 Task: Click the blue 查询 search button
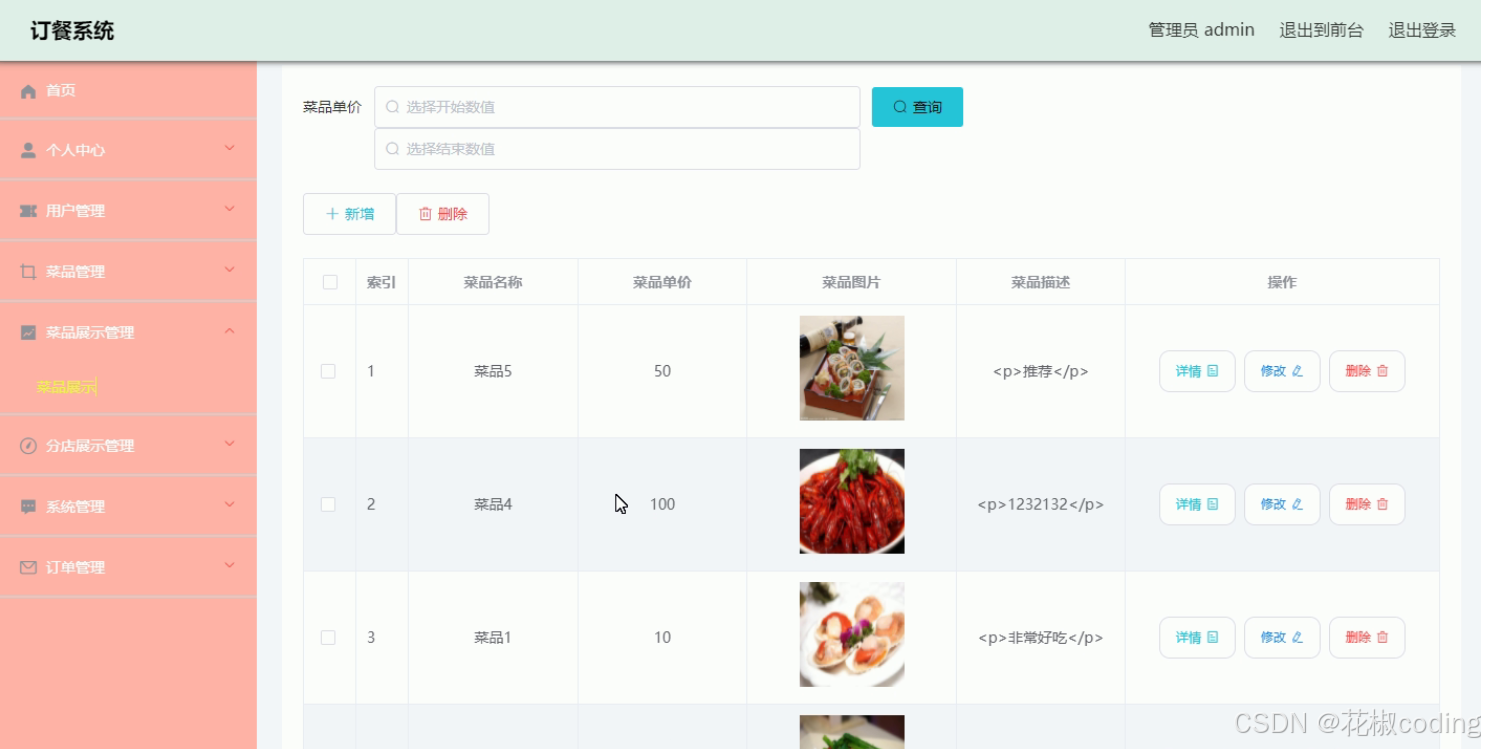(x=917, y=106)
